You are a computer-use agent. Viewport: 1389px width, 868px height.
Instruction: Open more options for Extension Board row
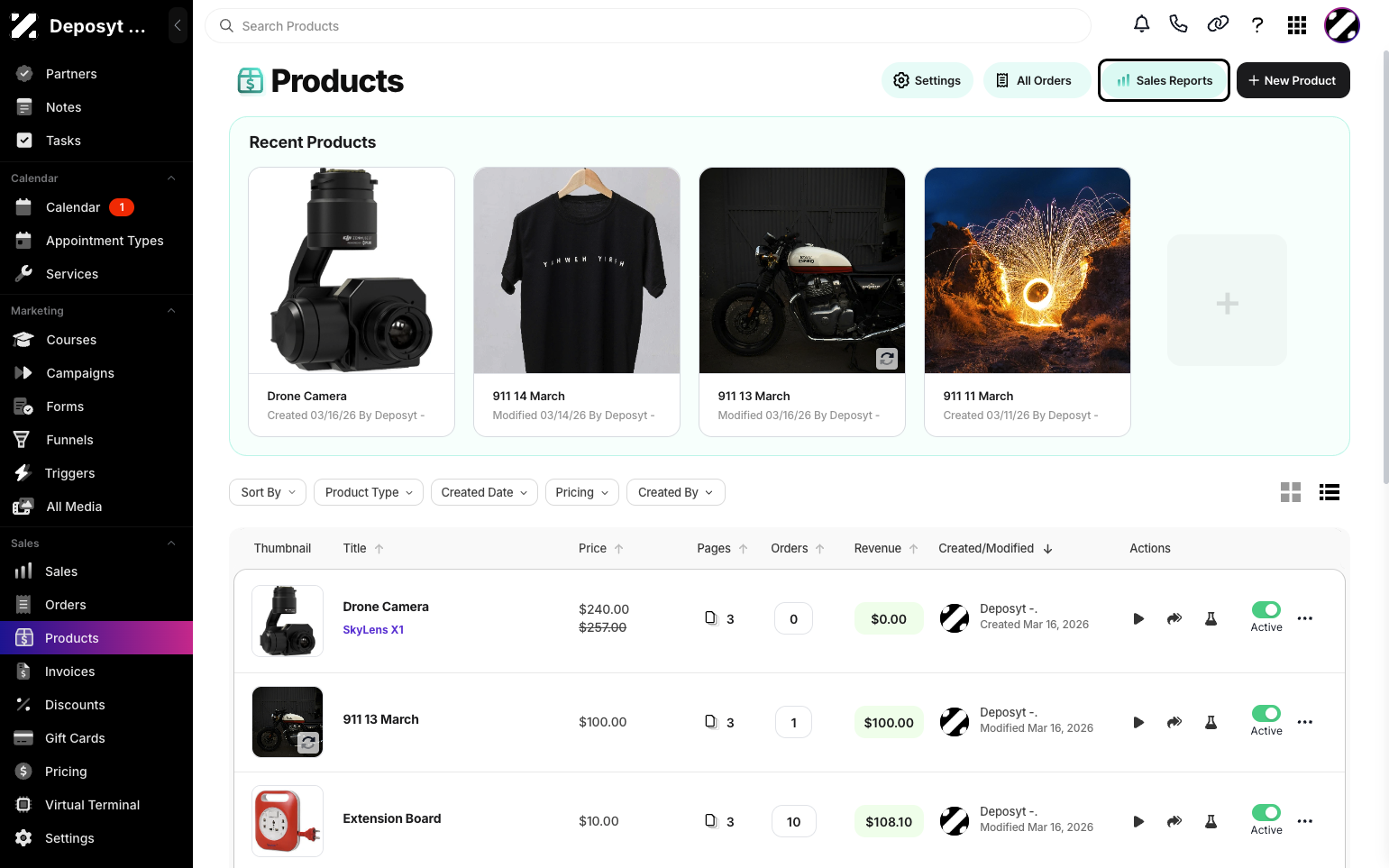pyautogui.click(x=1305, y=821)
